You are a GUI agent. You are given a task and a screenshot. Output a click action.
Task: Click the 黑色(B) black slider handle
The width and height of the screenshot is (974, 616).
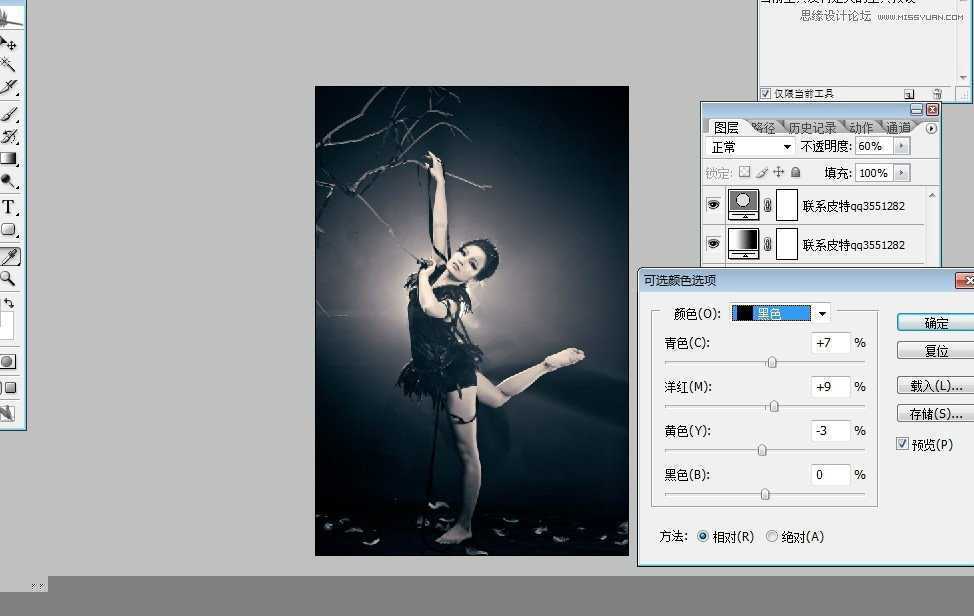click(x=765, y=494)
